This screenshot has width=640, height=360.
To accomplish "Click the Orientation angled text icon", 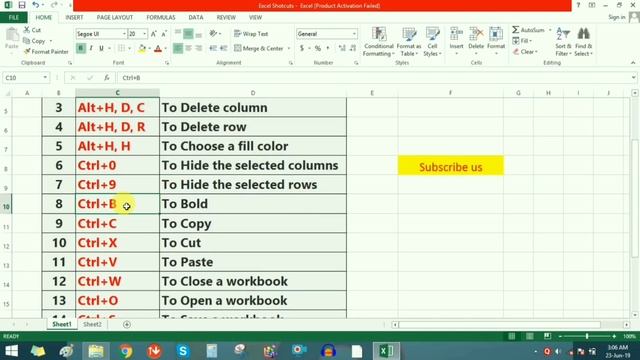I will (213, 34).
